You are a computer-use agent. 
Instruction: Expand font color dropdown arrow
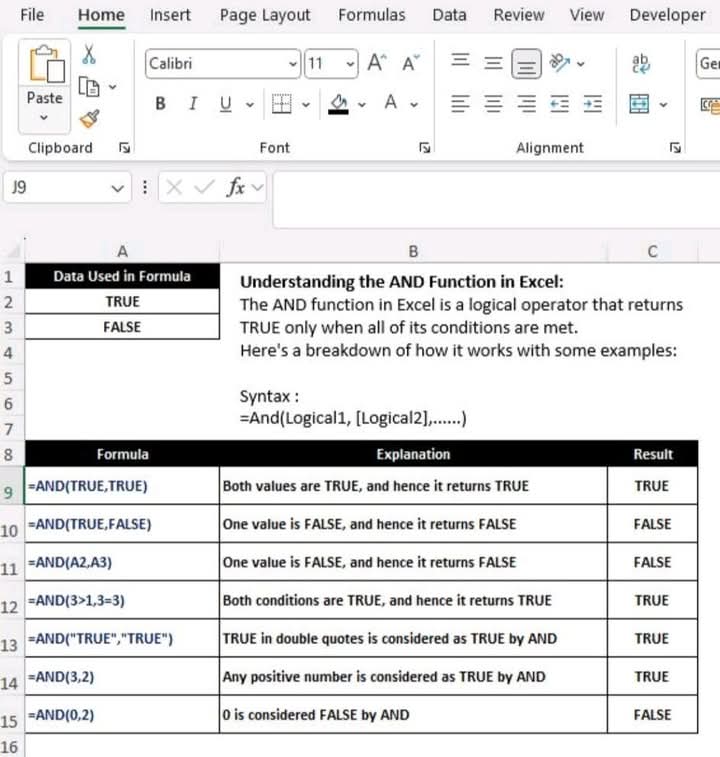(414, 104)
